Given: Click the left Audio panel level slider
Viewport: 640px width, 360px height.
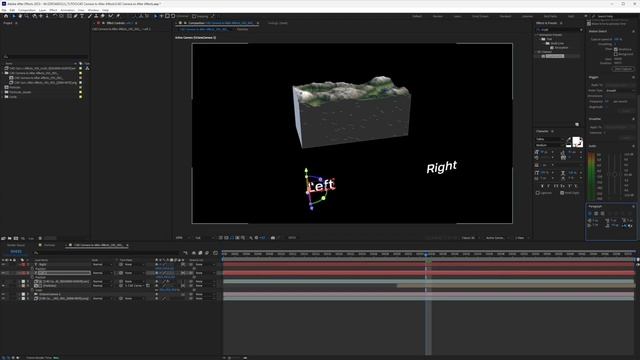Looking at the screenshot, I should [x=609, y=174].
